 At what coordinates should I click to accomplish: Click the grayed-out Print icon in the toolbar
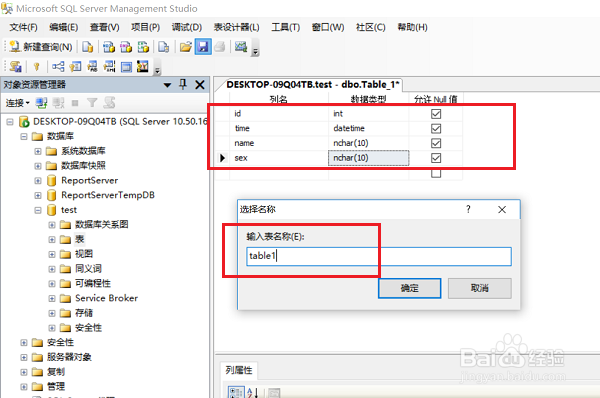click(x=220, y=47)
